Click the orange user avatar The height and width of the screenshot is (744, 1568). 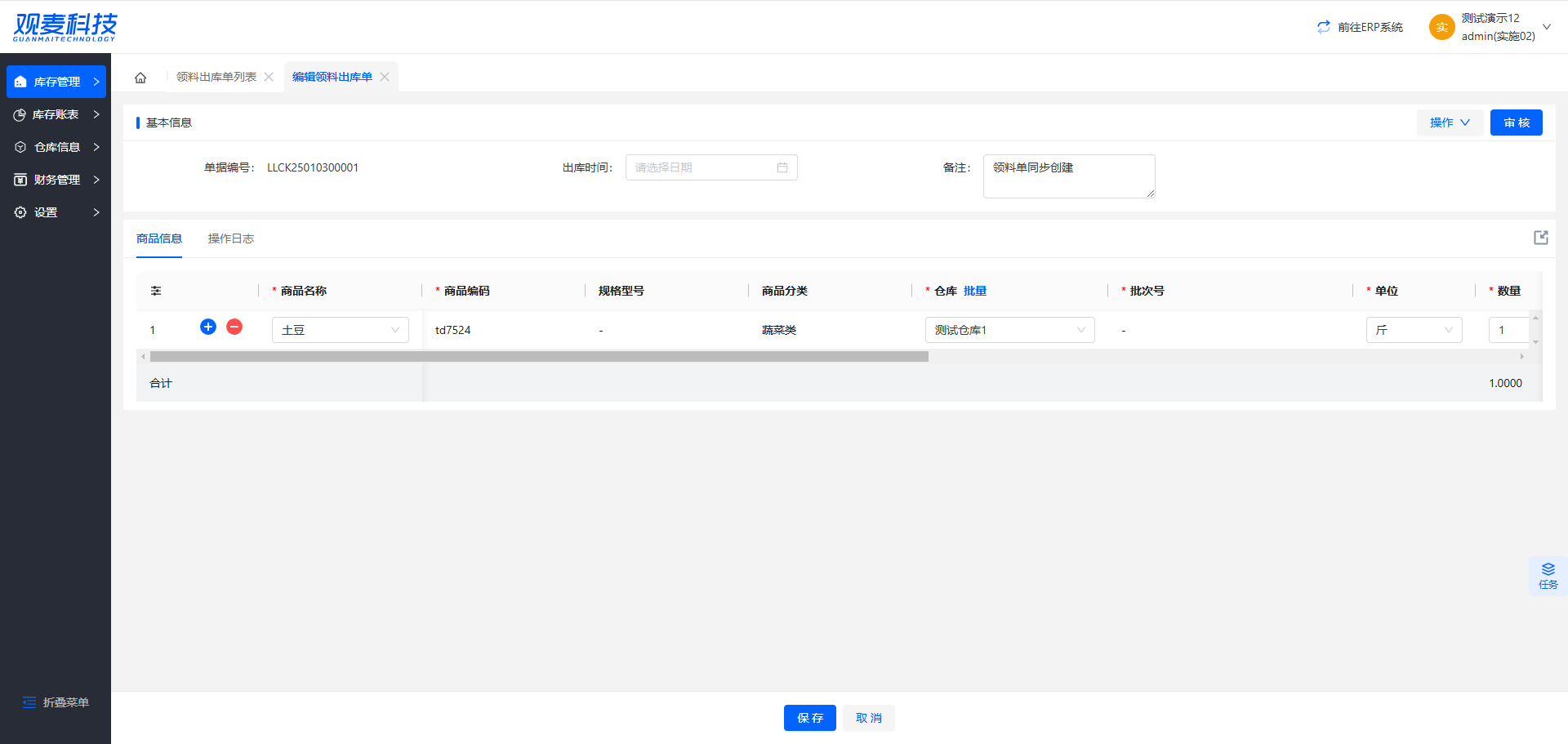(1442, 27)
